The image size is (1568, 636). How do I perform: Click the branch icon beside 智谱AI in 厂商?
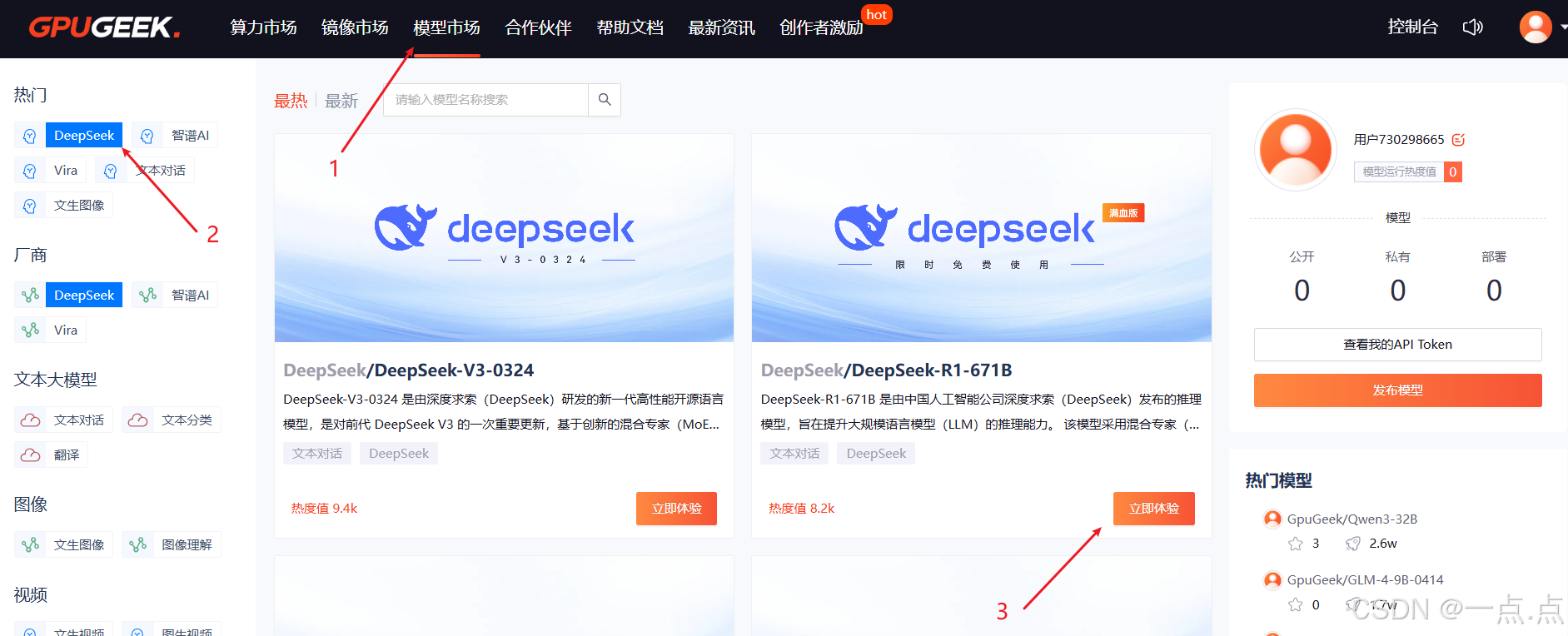(147, 295)
